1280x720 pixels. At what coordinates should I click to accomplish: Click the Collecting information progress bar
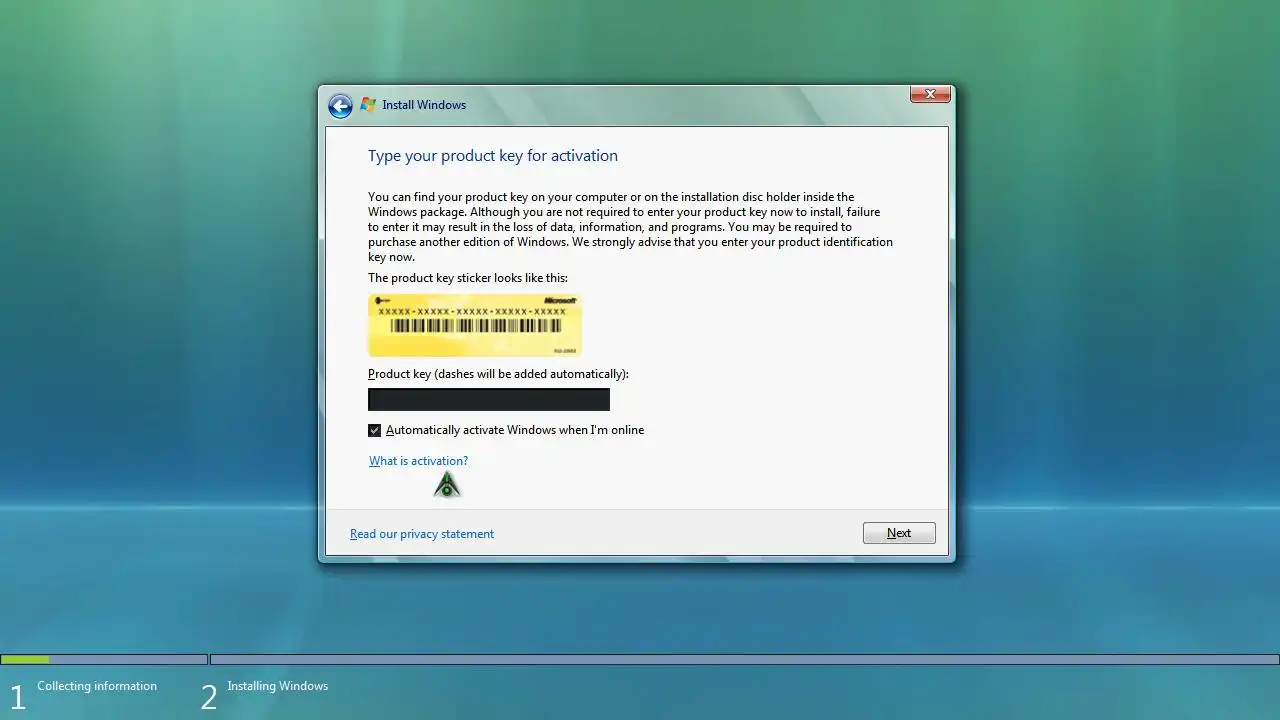[104, 660]
